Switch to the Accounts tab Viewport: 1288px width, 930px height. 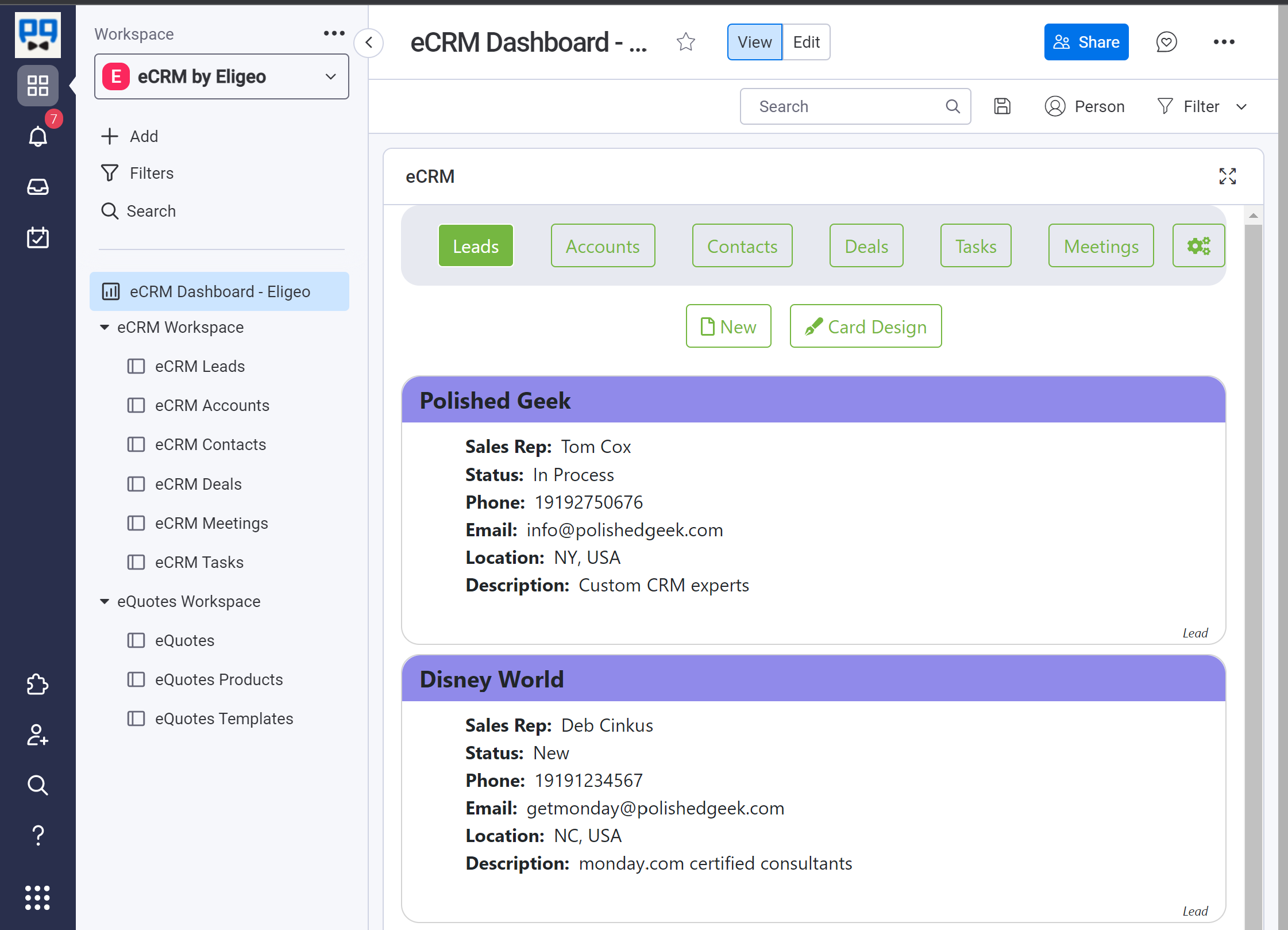[x=603, y=246]
